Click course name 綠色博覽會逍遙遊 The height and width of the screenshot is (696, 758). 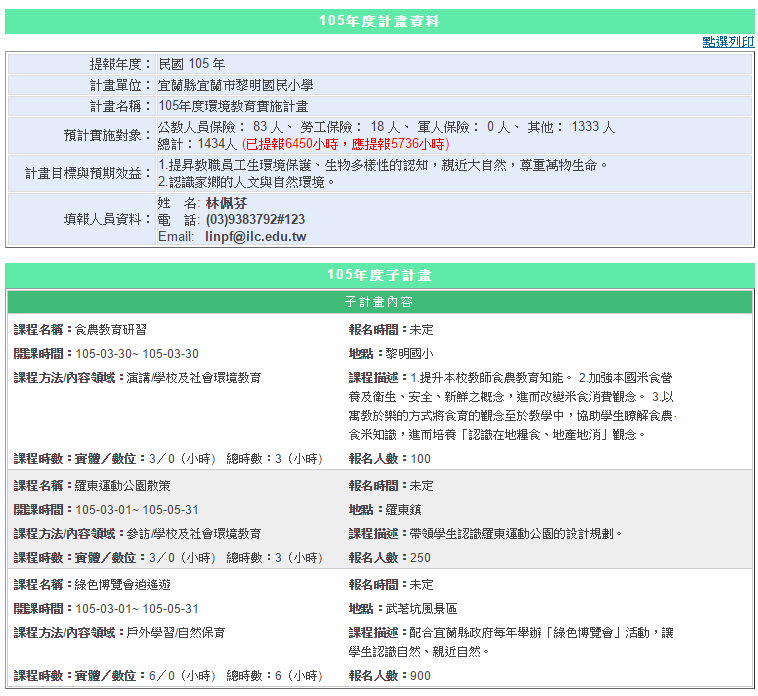point(123,585)
